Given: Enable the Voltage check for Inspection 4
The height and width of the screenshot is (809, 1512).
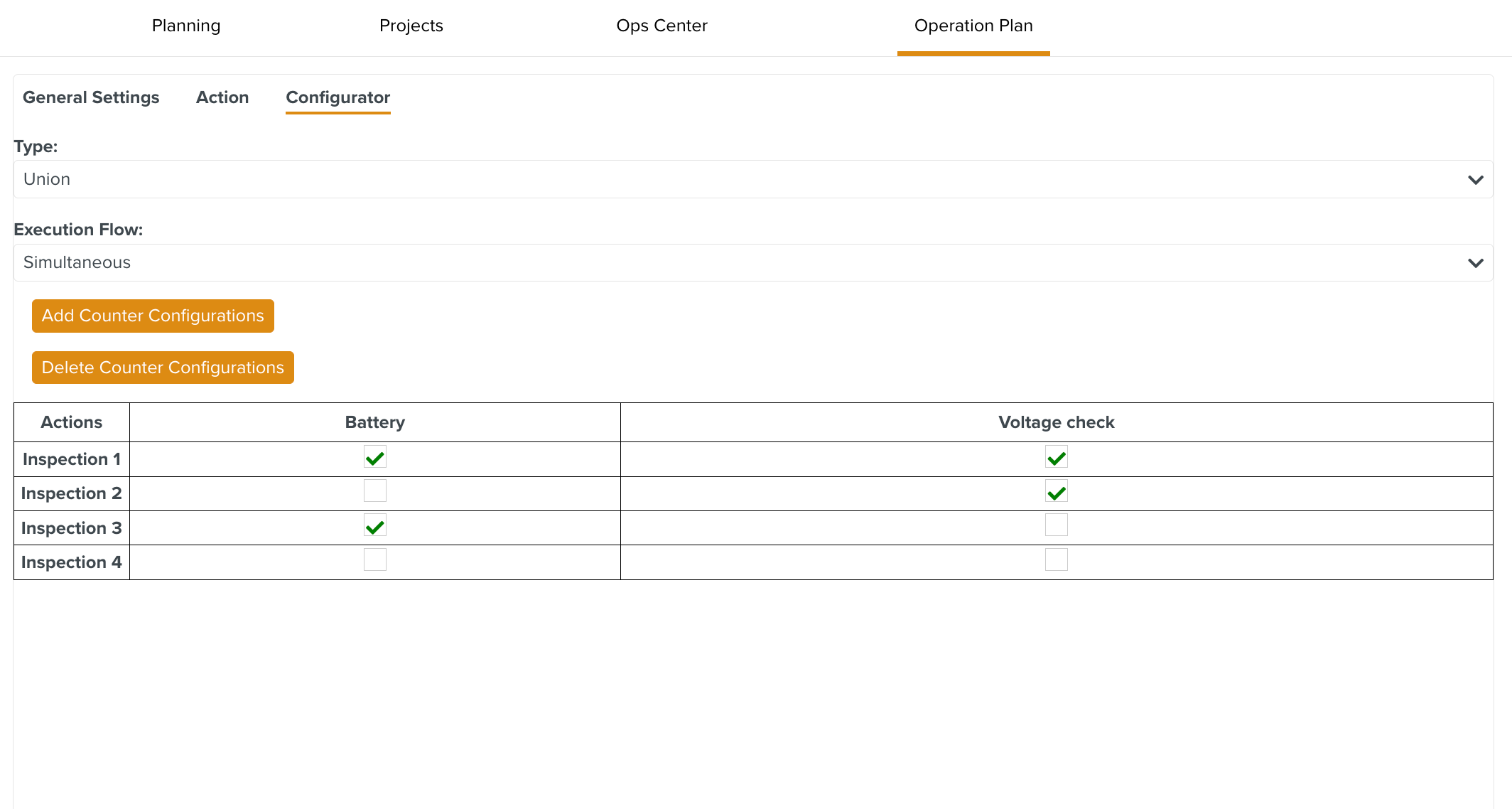Looking at the screenshot, I should (1056, 559).
